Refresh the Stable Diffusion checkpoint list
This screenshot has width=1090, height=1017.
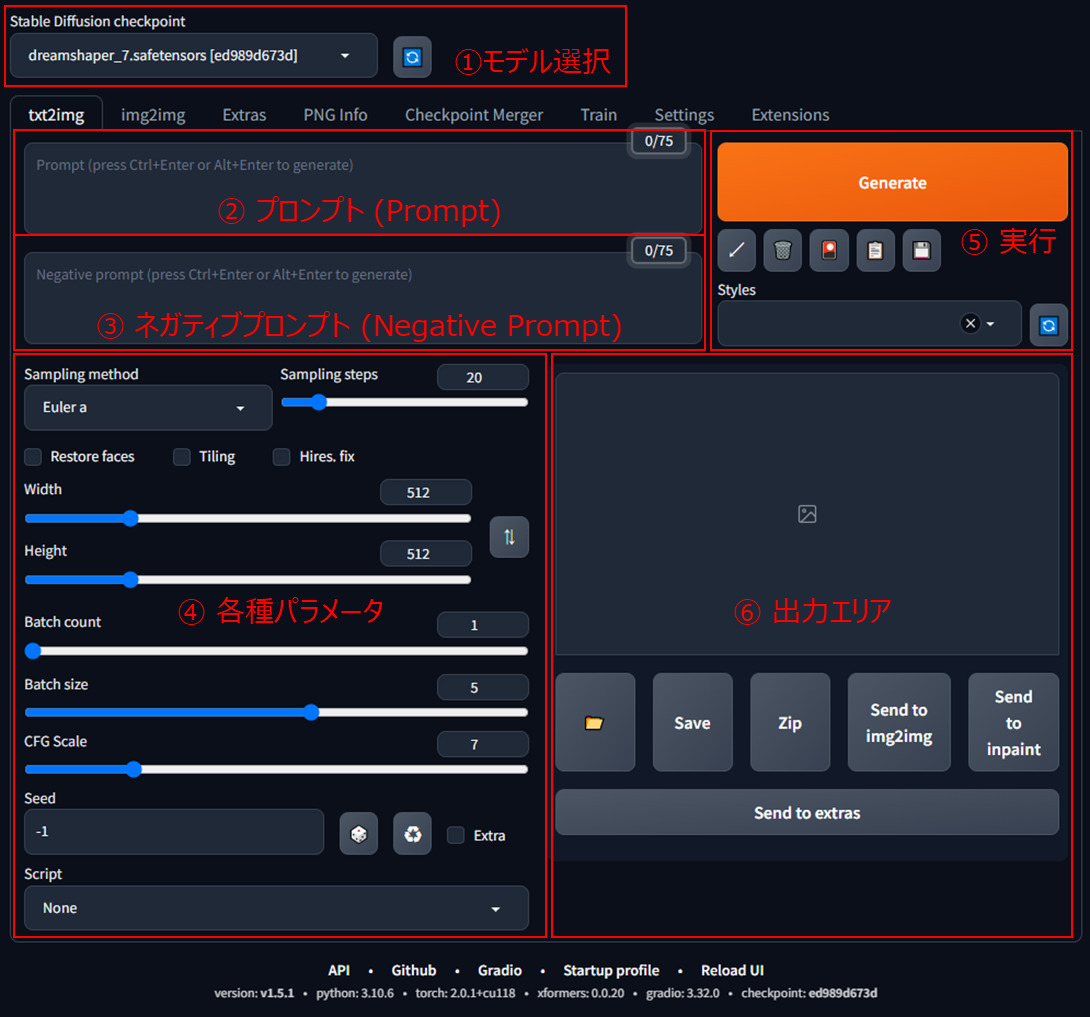(412, 56)
